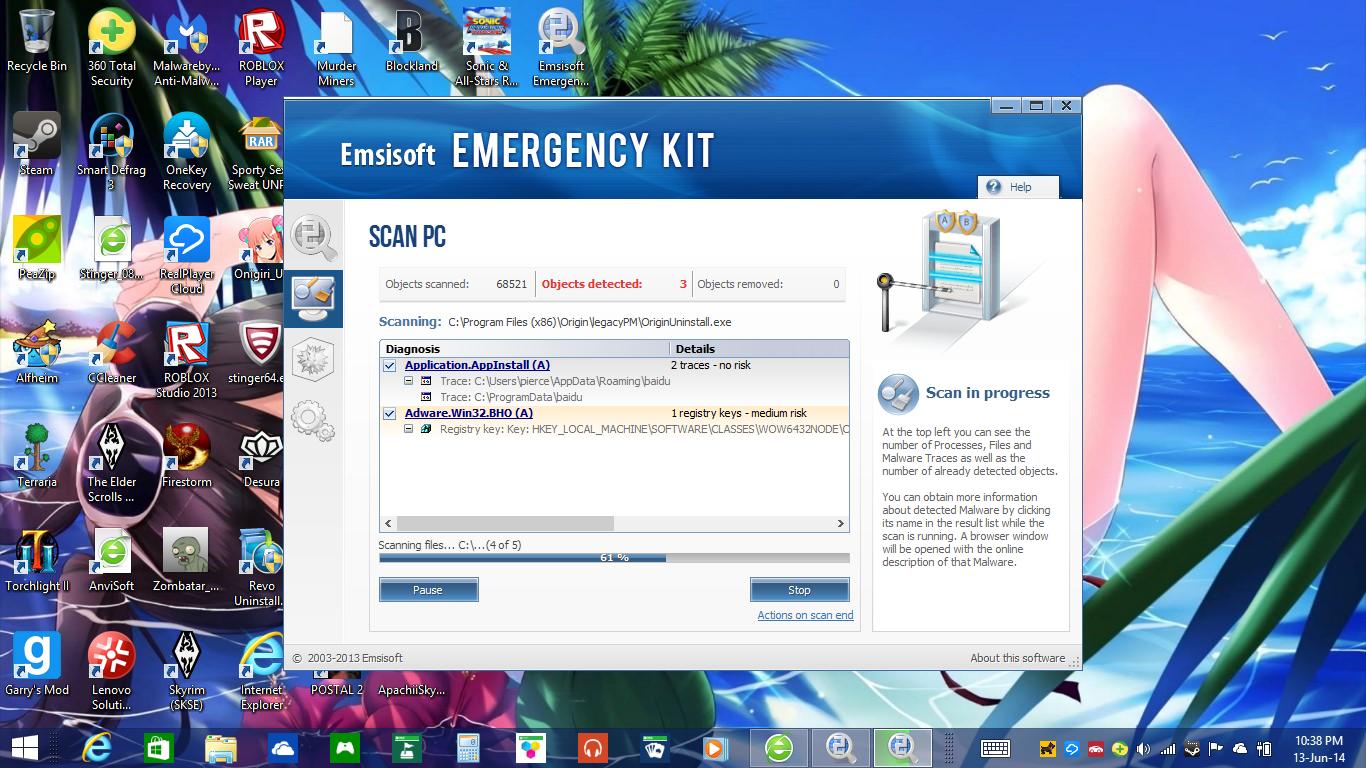Collapse the trace tree under Application.AppInstall

pos(409,381)
